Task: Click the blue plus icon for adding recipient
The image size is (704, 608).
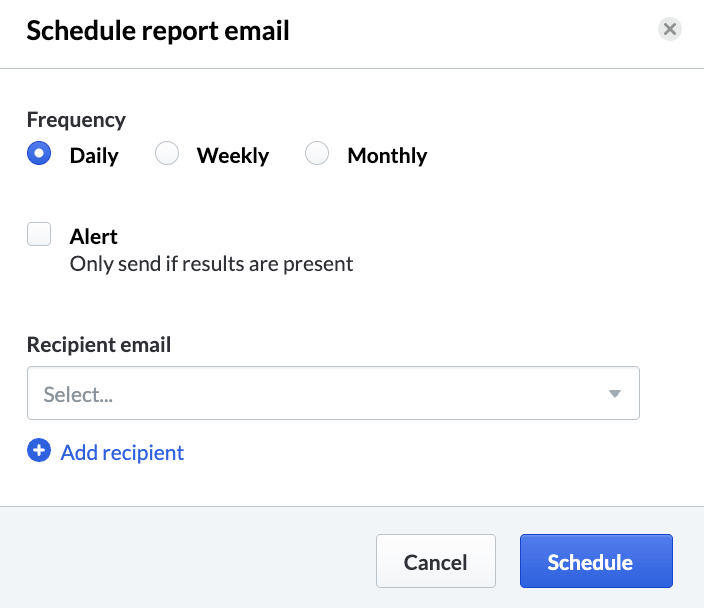Action: (39, 452)
